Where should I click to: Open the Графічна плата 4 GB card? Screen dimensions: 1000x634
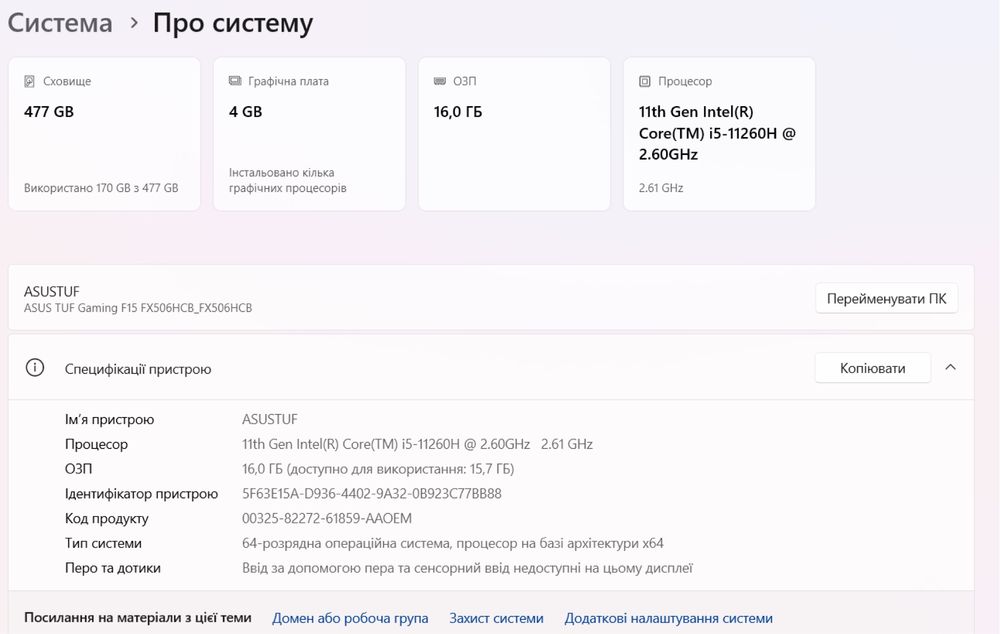coord(309,134)
